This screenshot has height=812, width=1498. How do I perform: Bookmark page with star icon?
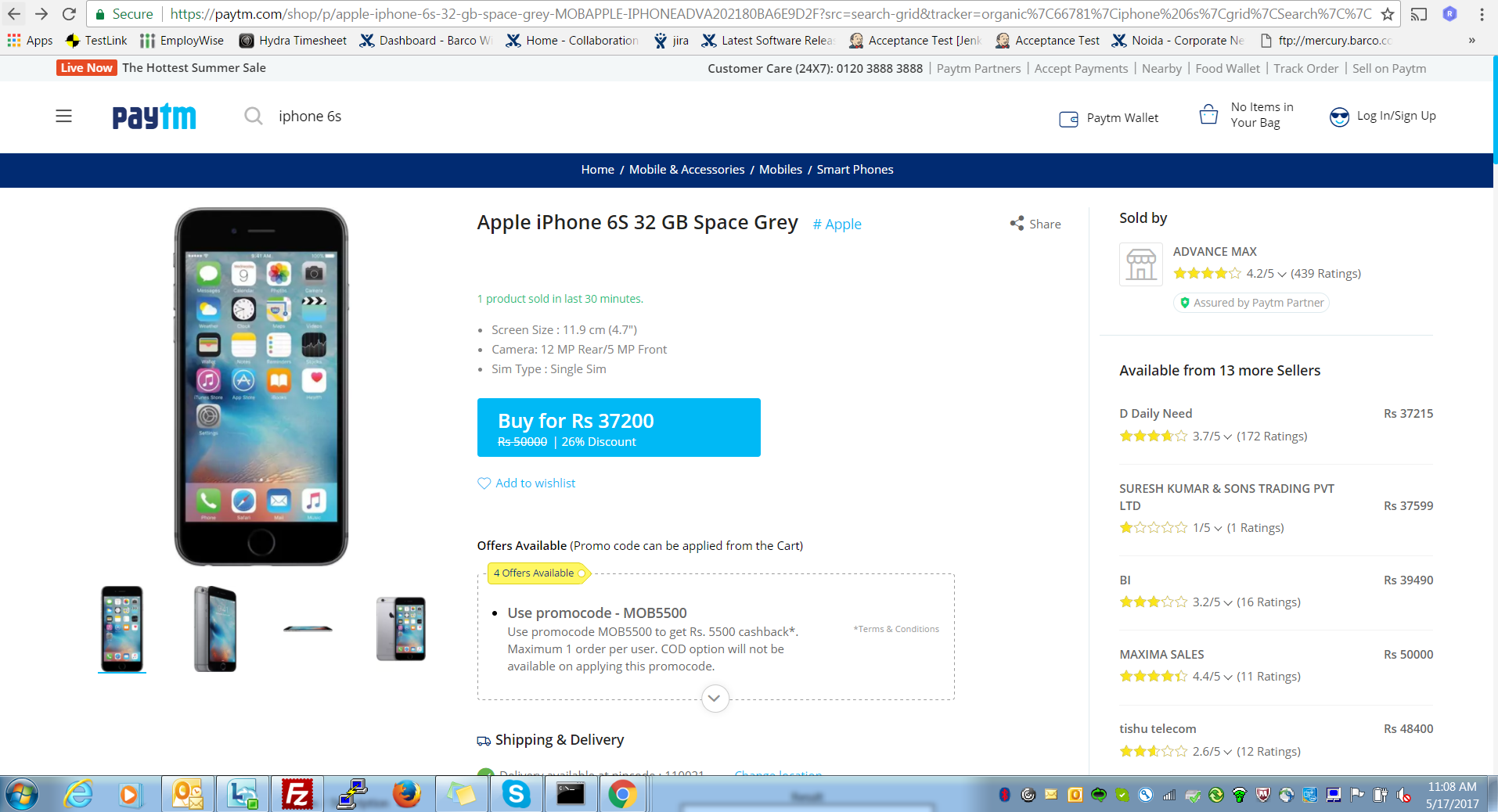1388,14
